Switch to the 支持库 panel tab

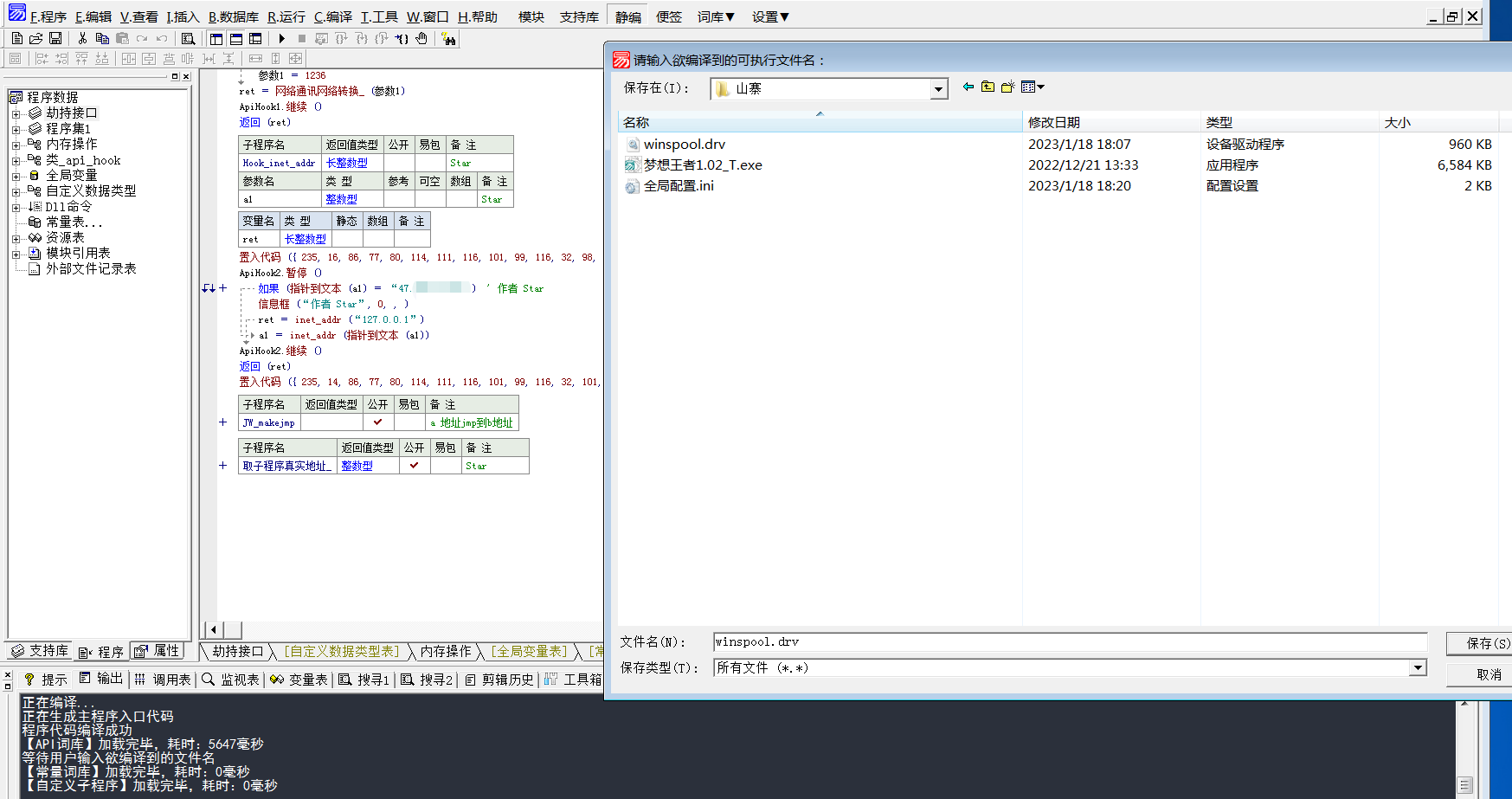tap(40, 651)
